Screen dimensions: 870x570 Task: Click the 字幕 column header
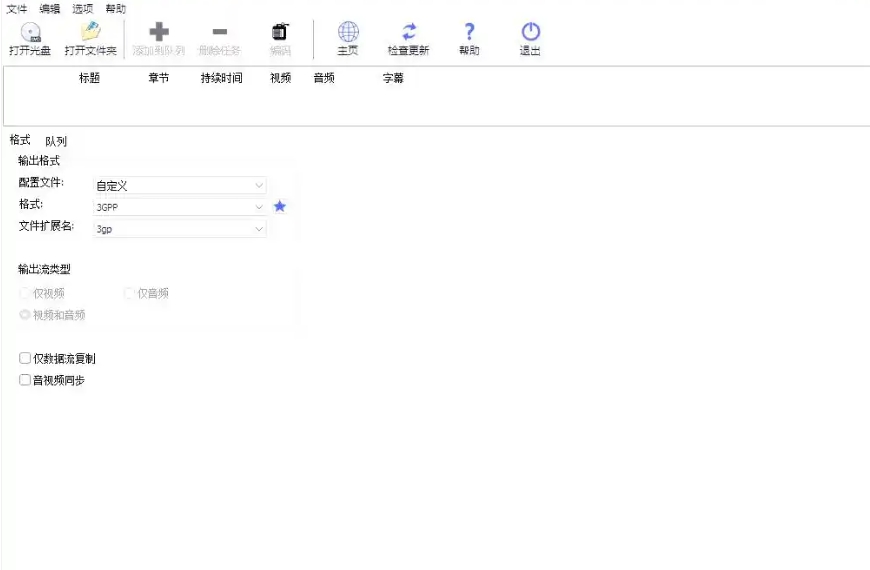(393, 78)
